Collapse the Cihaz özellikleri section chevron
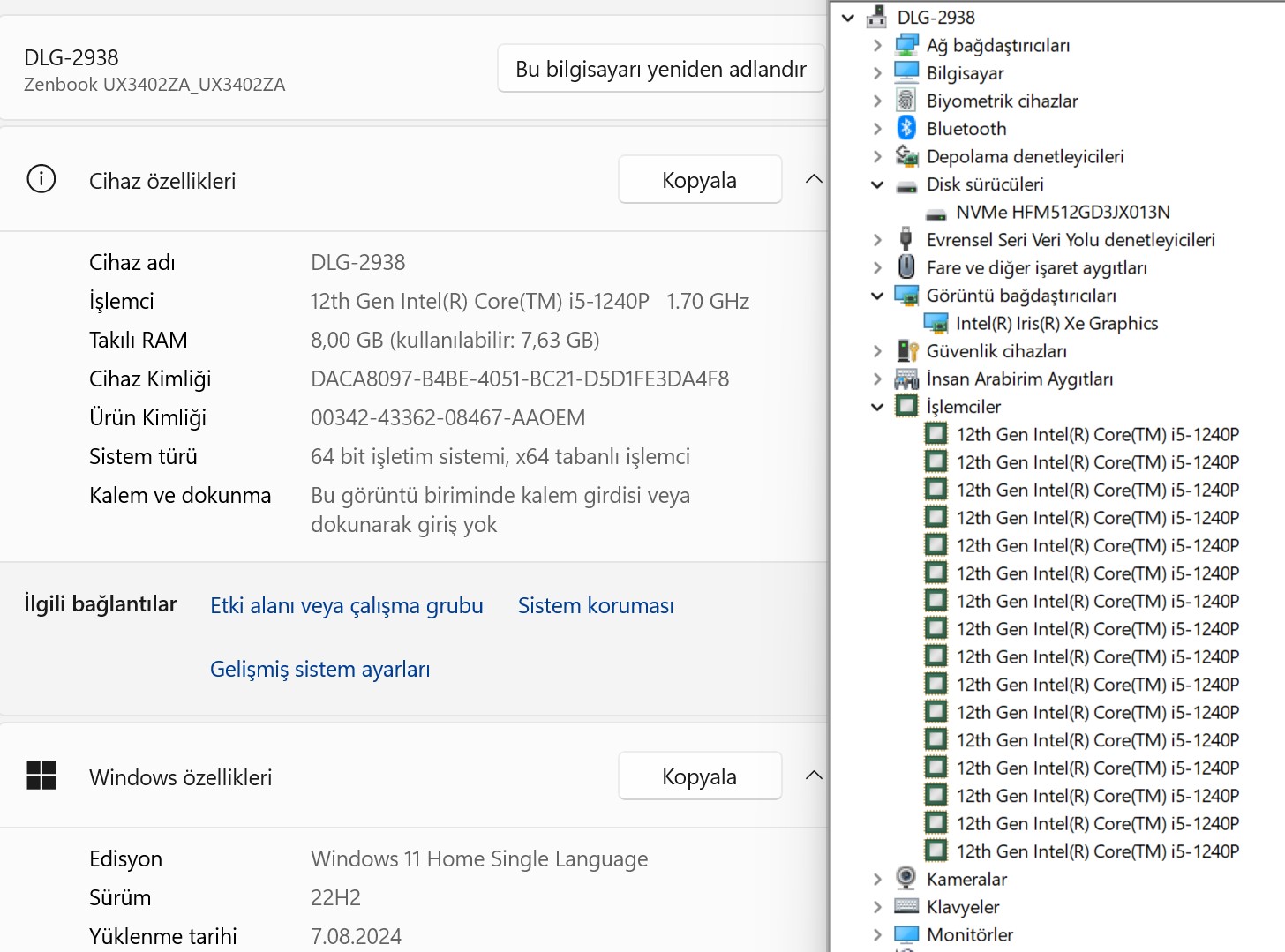 (814, 179)
